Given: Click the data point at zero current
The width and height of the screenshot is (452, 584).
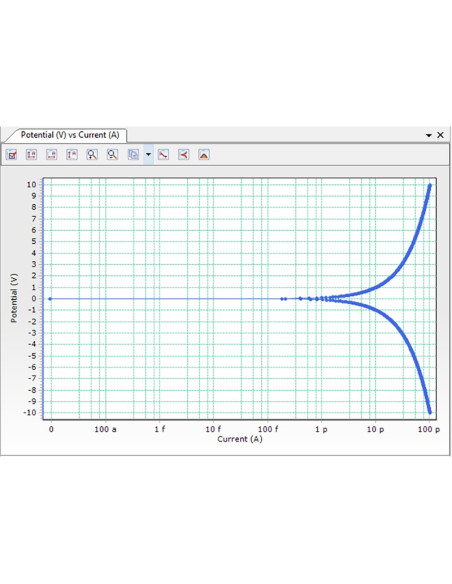Looking at the screenshot, I should (50, 299).
